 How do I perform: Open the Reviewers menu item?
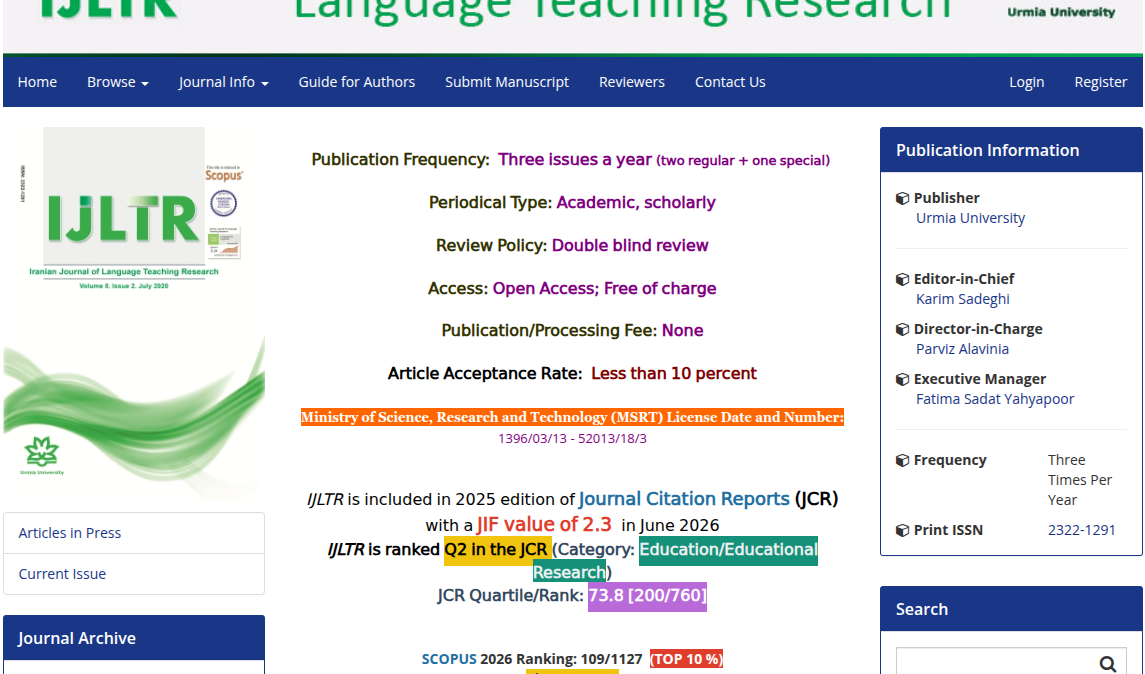(632, 83)
